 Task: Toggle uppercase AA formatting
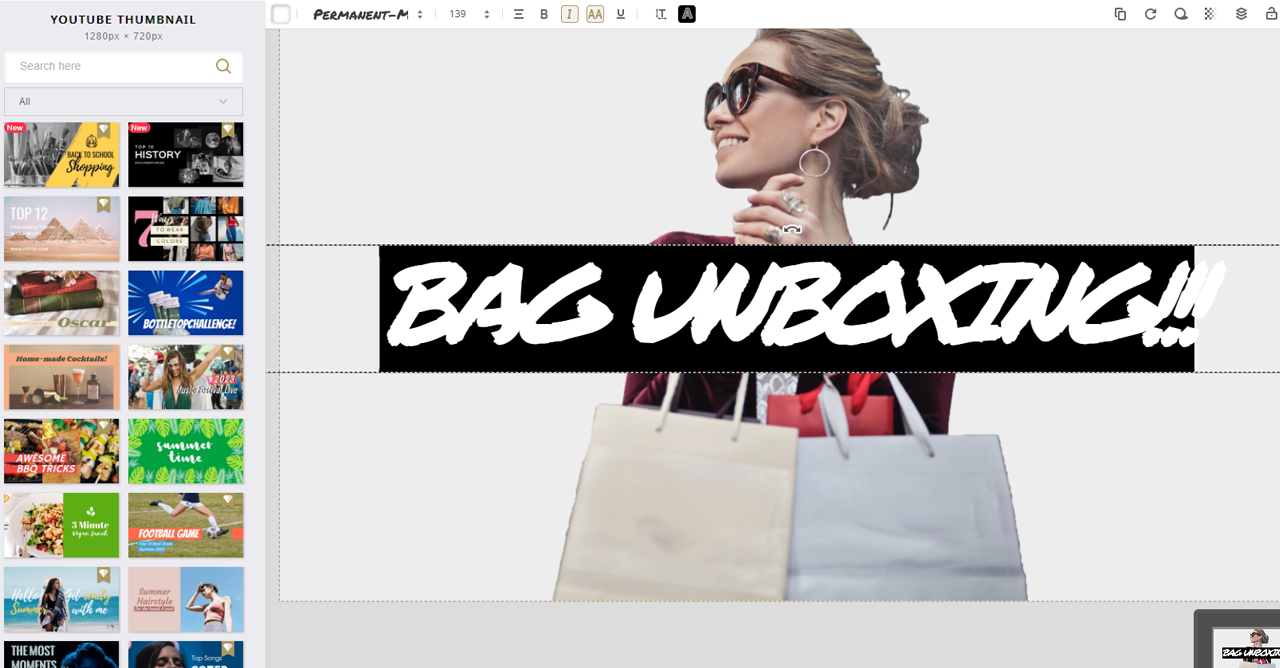click(x=595, y=14)
